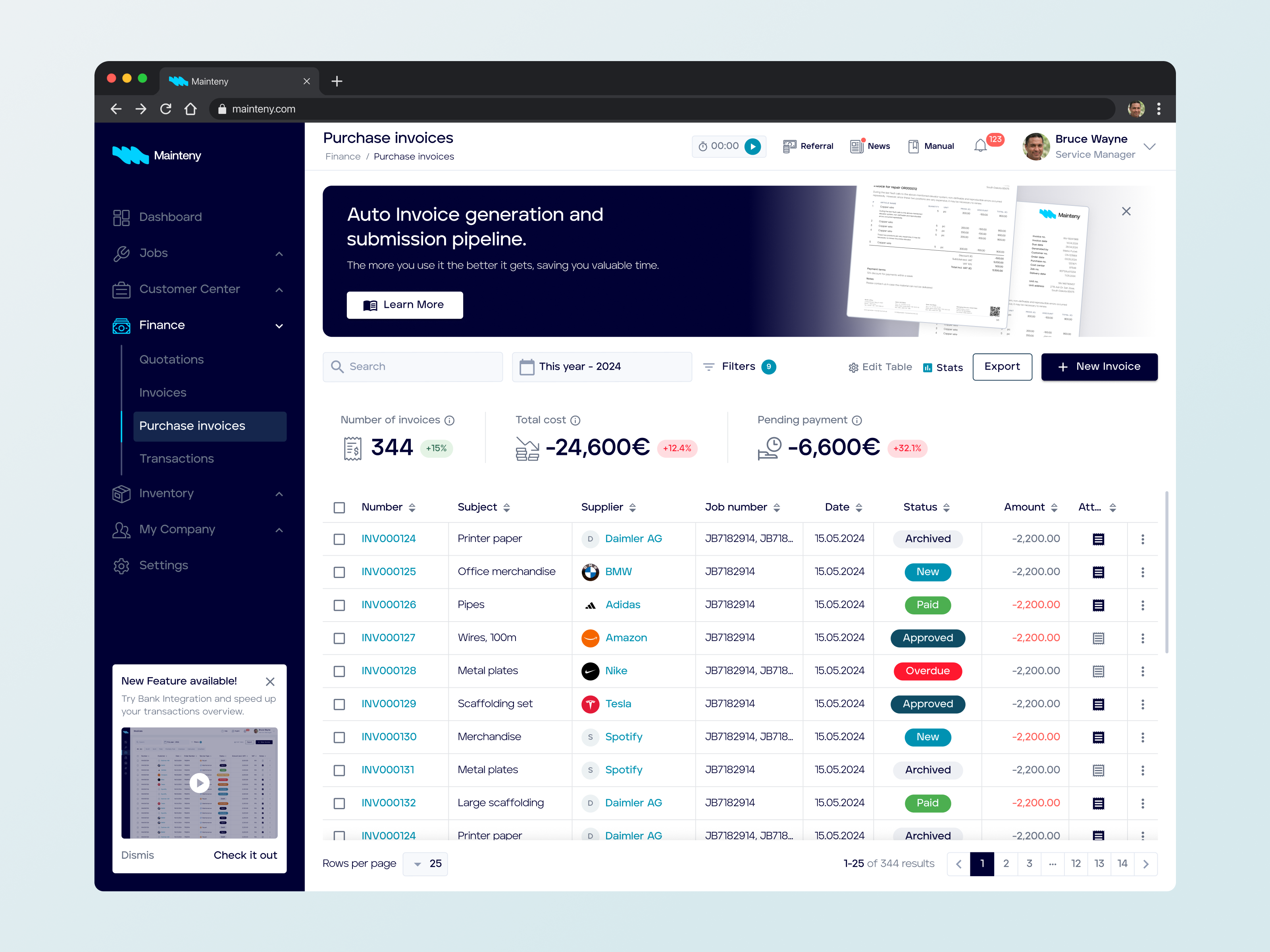Open attachment icon for INV000125 row
This screenshot has width=1270, height=952.
pyautogui.click(x=1098, y=572)
